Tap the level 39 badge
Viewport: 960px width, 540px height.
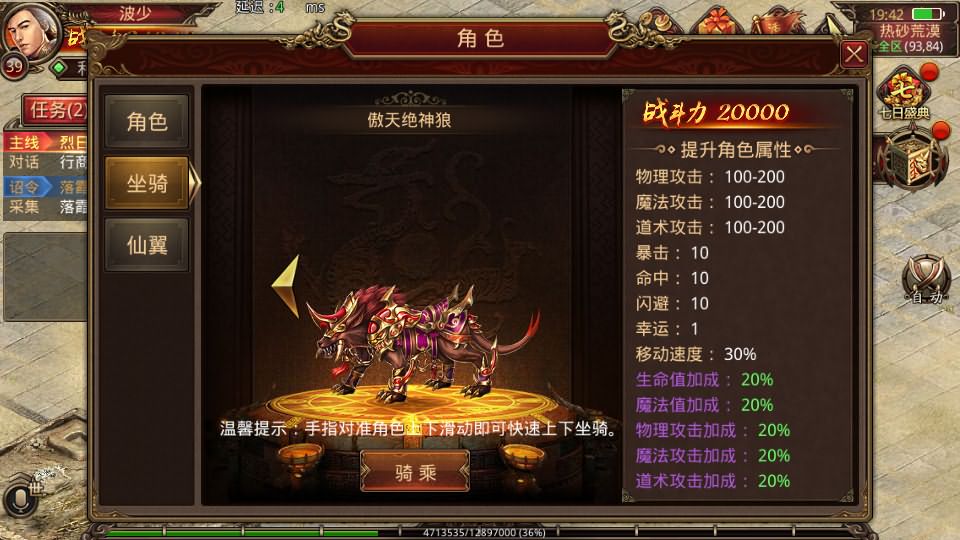[13, 66]
